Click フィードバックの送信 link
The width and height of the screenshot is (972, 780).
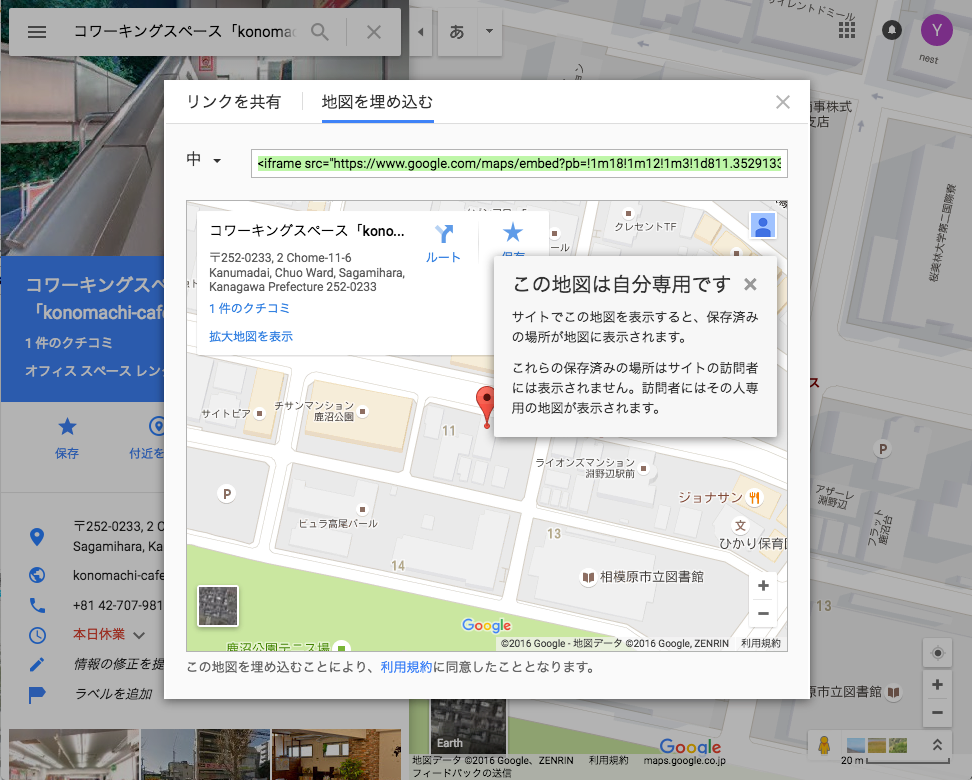click(462, 773)
